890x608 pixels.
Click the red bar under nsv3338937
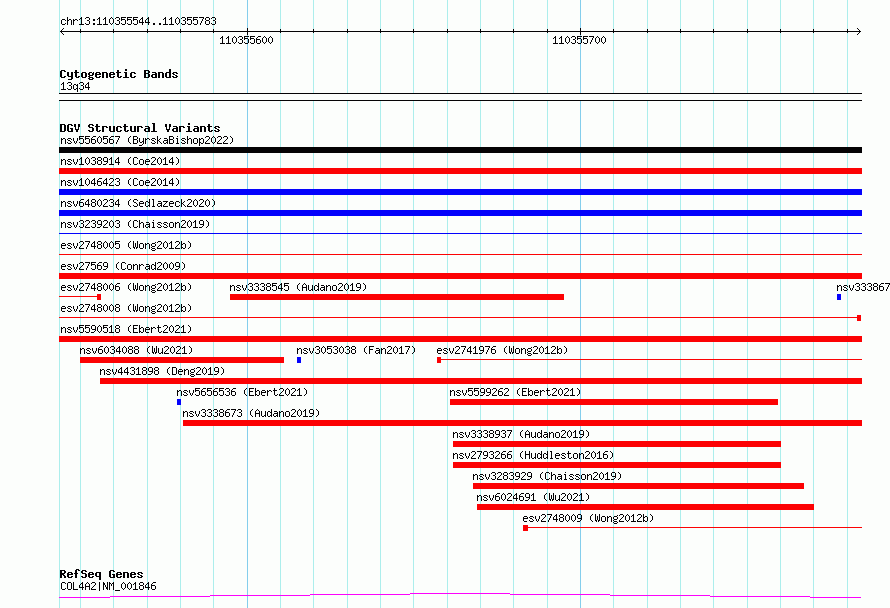point(617,444)
